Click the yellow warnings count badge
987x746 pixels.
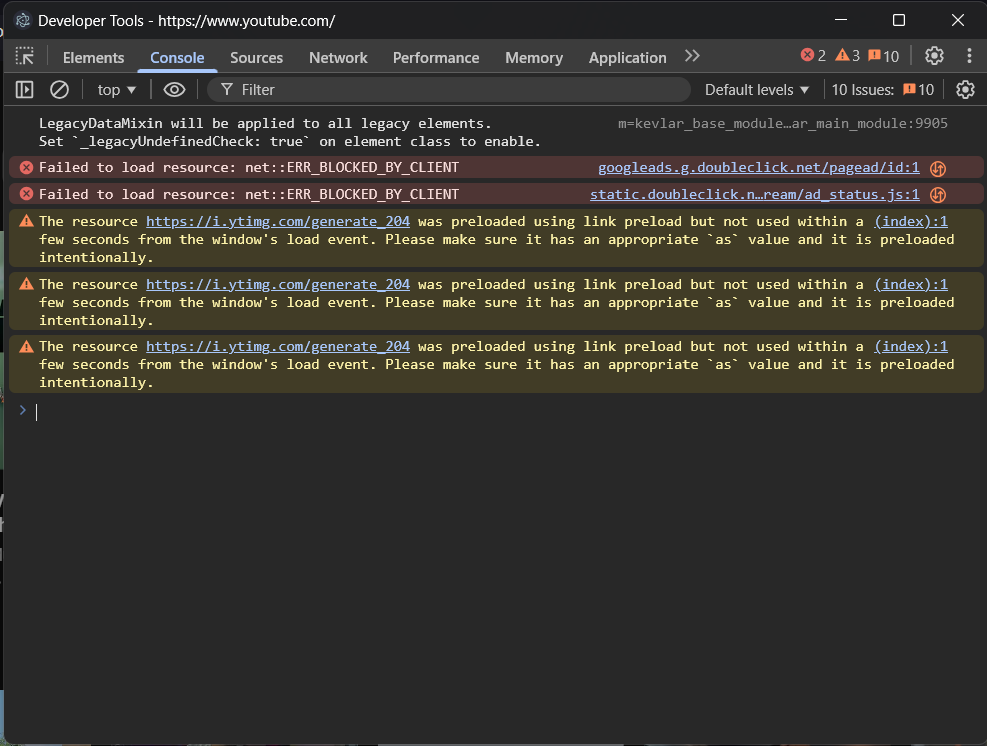847,56
